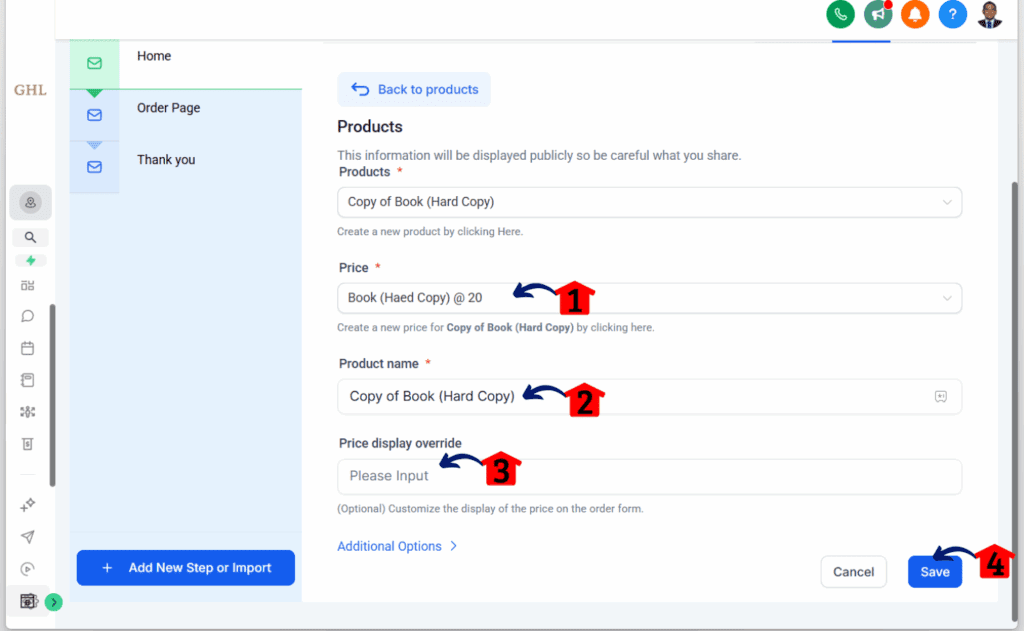Image resolution: width=1024 pixels, height=631 pixels.
Task: Click the paper plane marketing icon
Action: 28,537
